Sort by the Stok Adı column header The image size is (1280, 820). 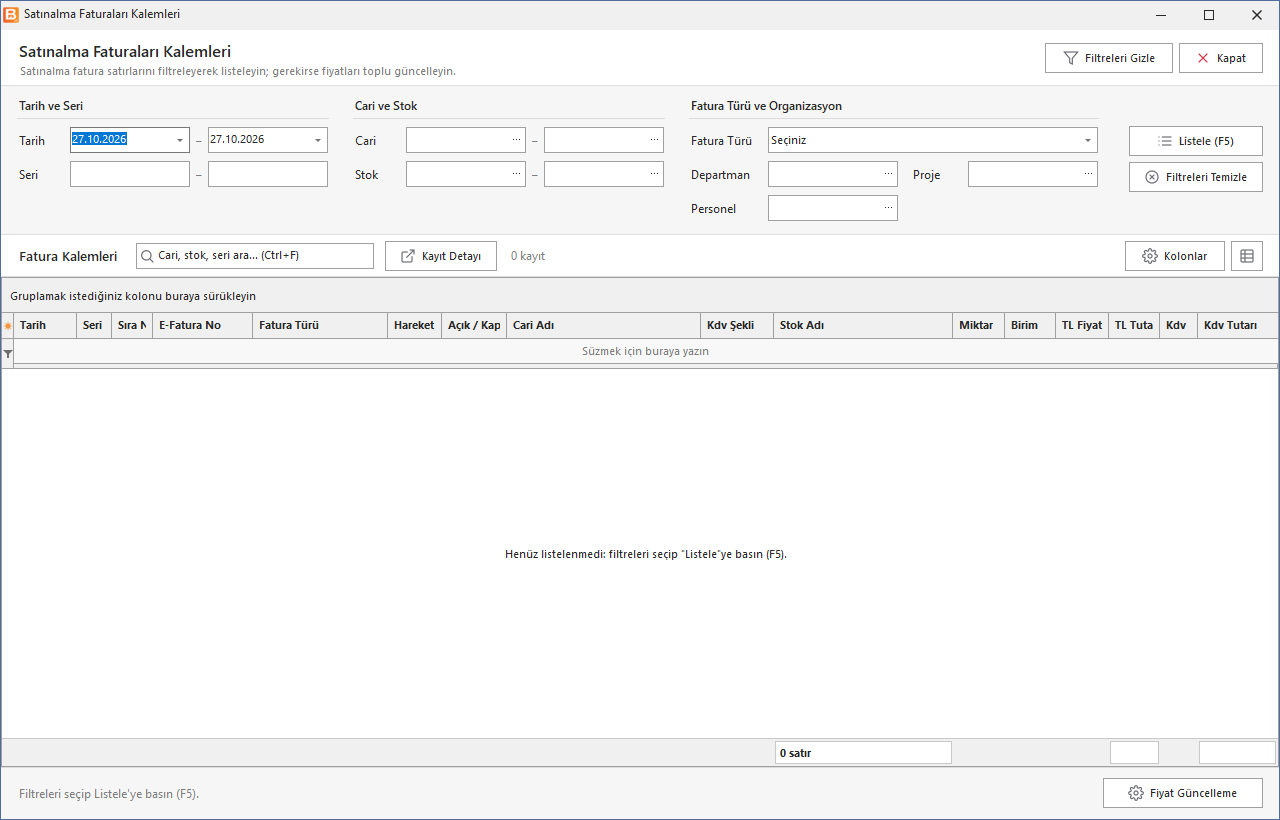click(863, 325)
